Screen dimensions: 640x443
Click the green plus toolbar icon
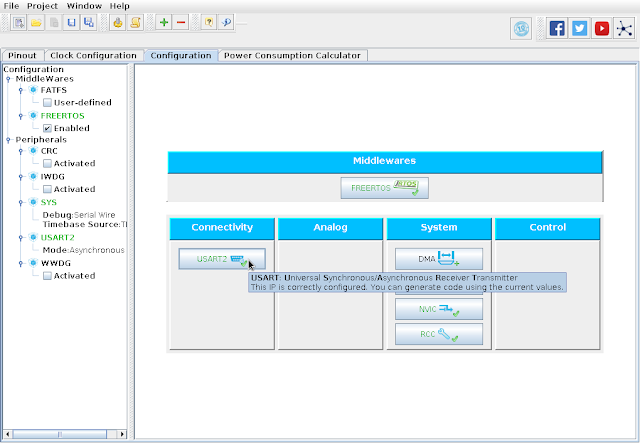(x=164, y=22)
